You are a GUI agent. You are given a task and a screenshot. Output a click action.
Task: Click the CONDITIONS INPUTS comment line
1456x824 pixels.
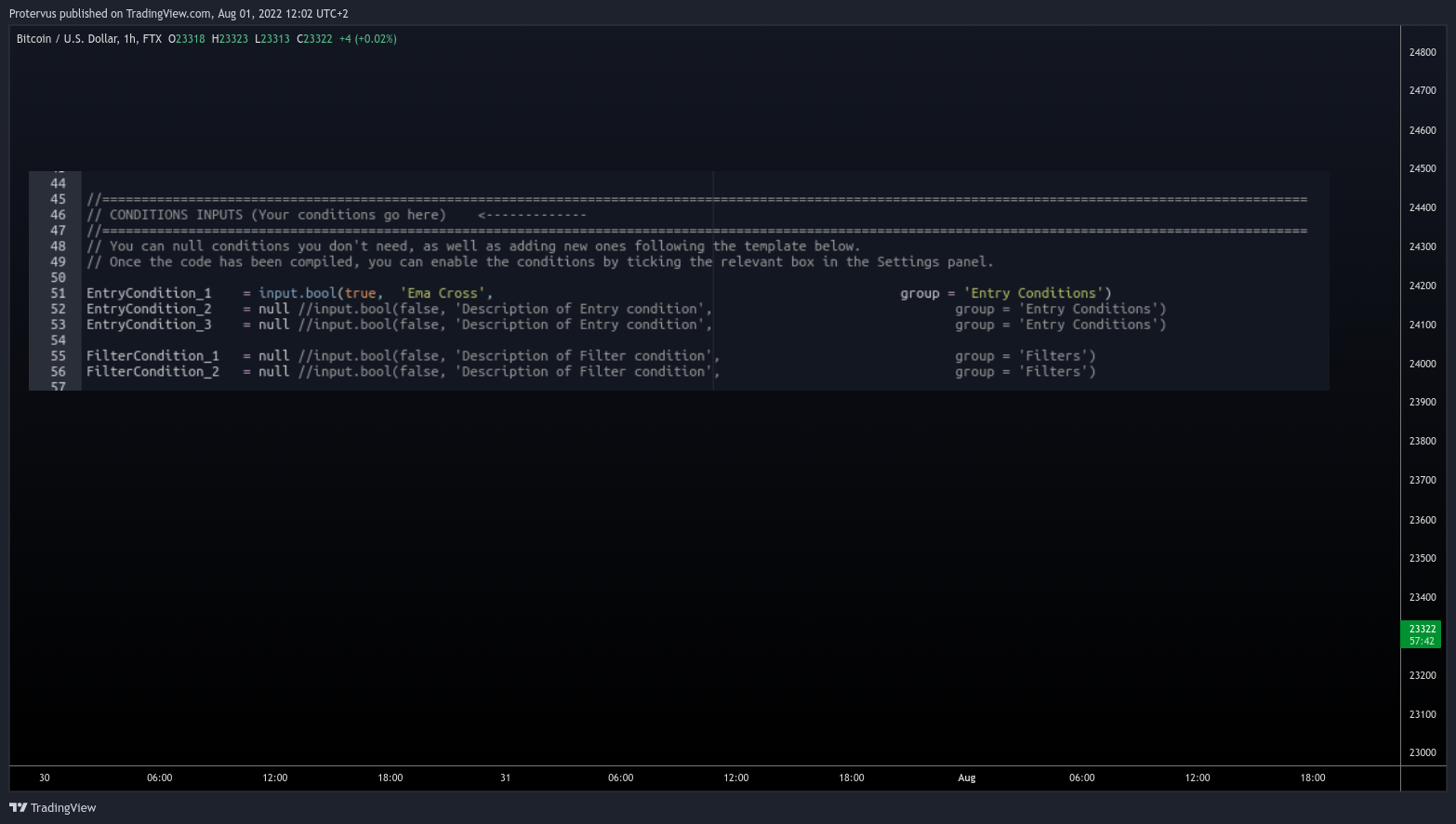pos(337,215)
